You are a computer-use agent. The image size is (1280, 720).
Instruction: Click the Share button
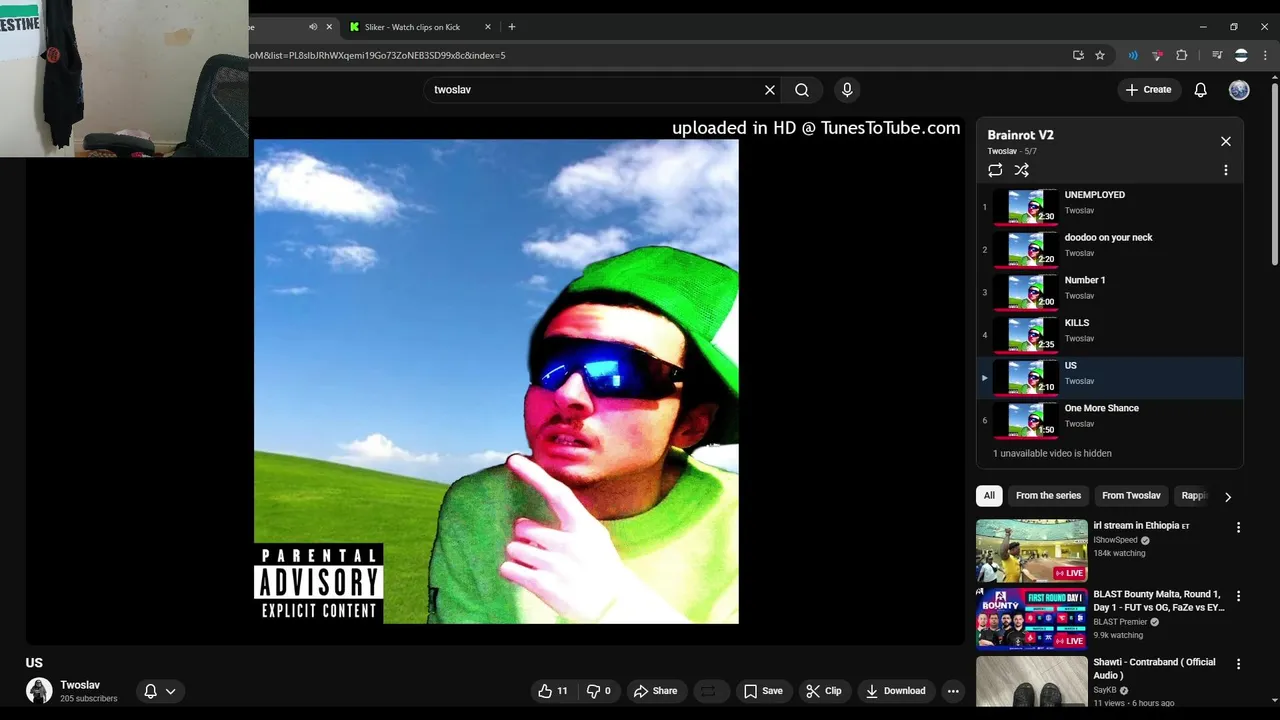655,691
